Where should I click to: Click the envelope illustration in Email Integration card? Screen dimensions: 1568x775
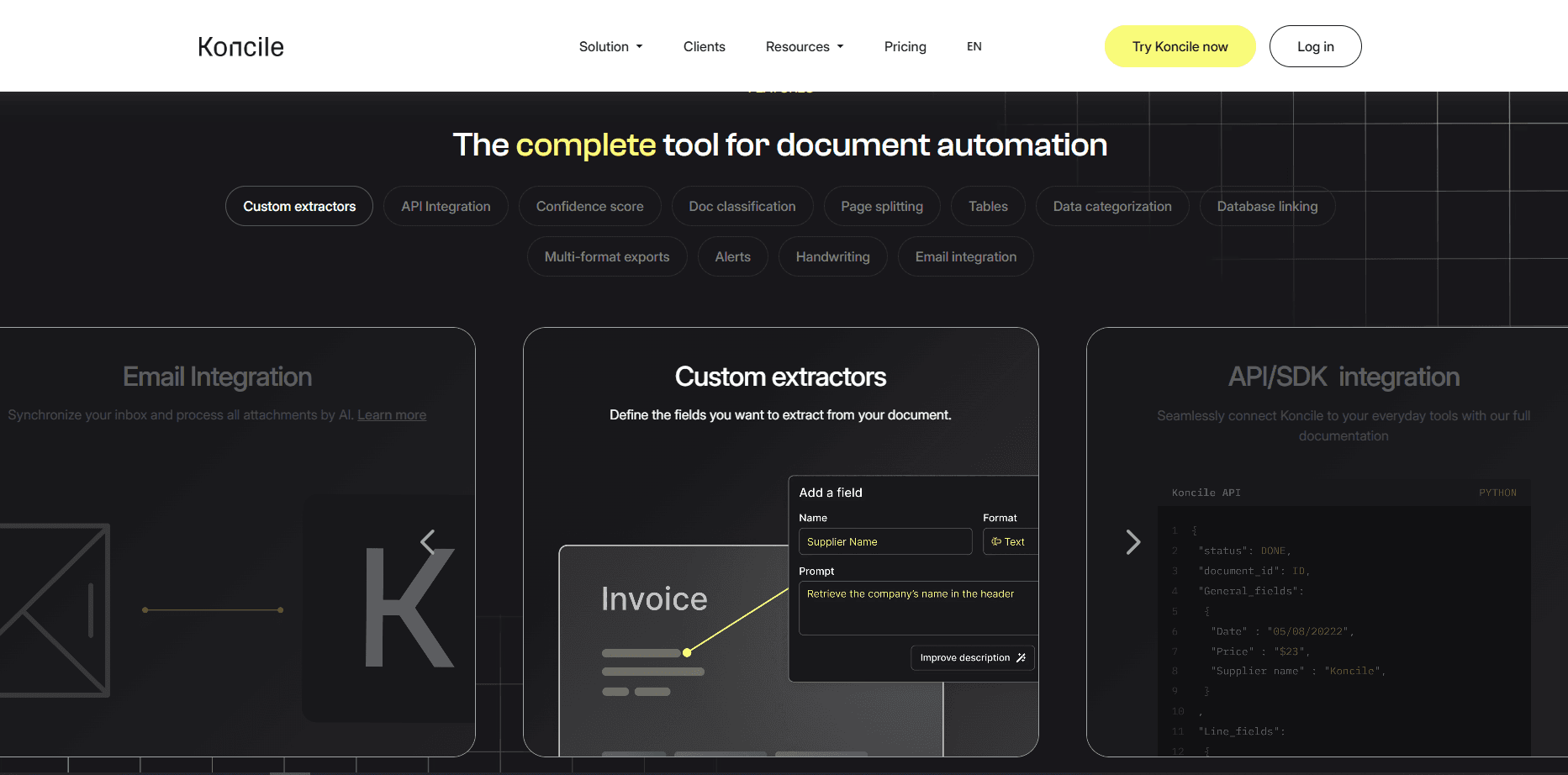pyautogui.click(x=54, y=610)
